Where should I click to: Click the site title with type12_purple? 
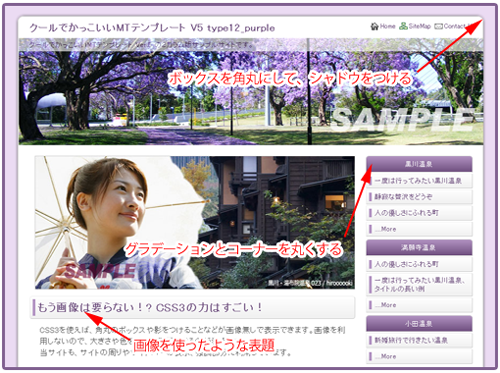(152, 28)
